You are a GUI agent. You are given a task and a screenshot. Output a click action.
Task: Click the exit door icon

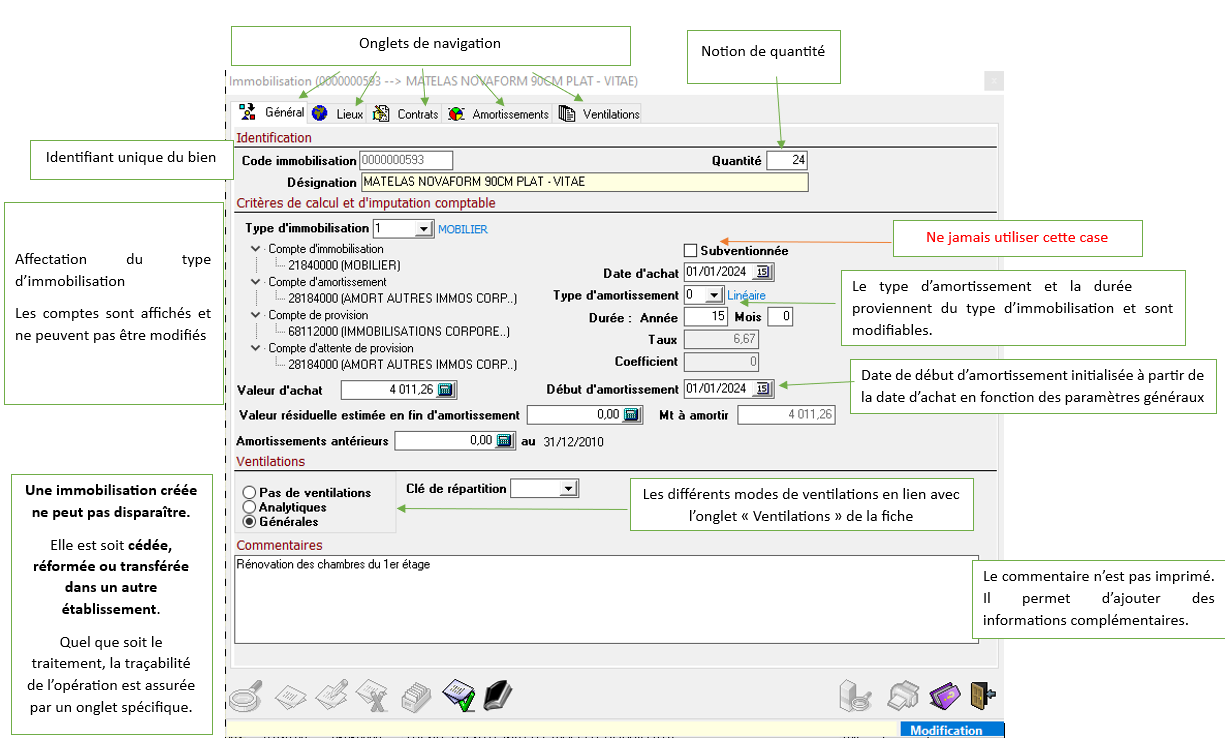[x=984, y=694]
